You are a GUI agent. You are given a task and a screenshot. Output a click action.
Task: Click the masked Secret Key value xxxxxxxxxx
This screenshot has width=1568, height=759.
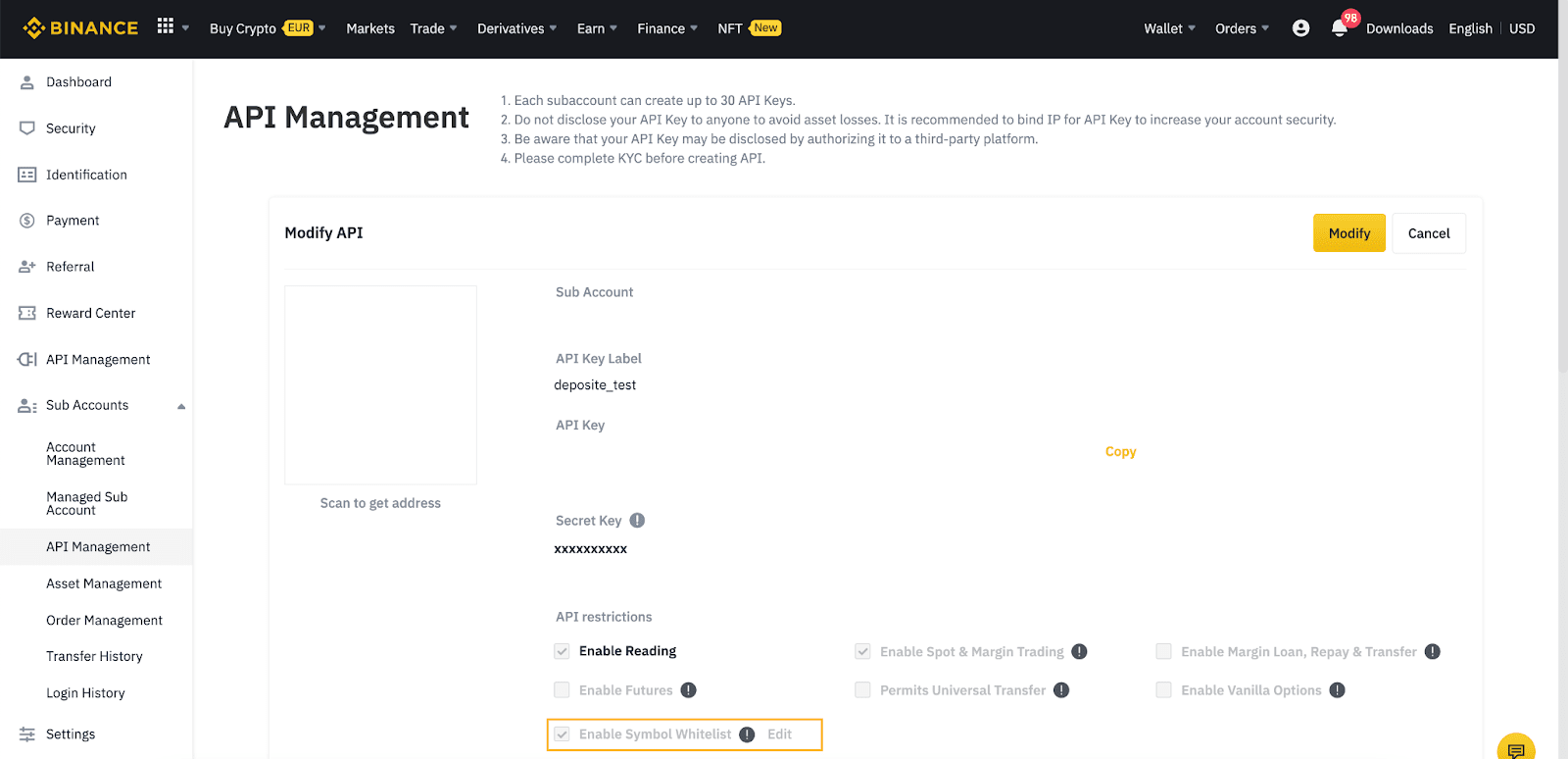tap(590, 549)
